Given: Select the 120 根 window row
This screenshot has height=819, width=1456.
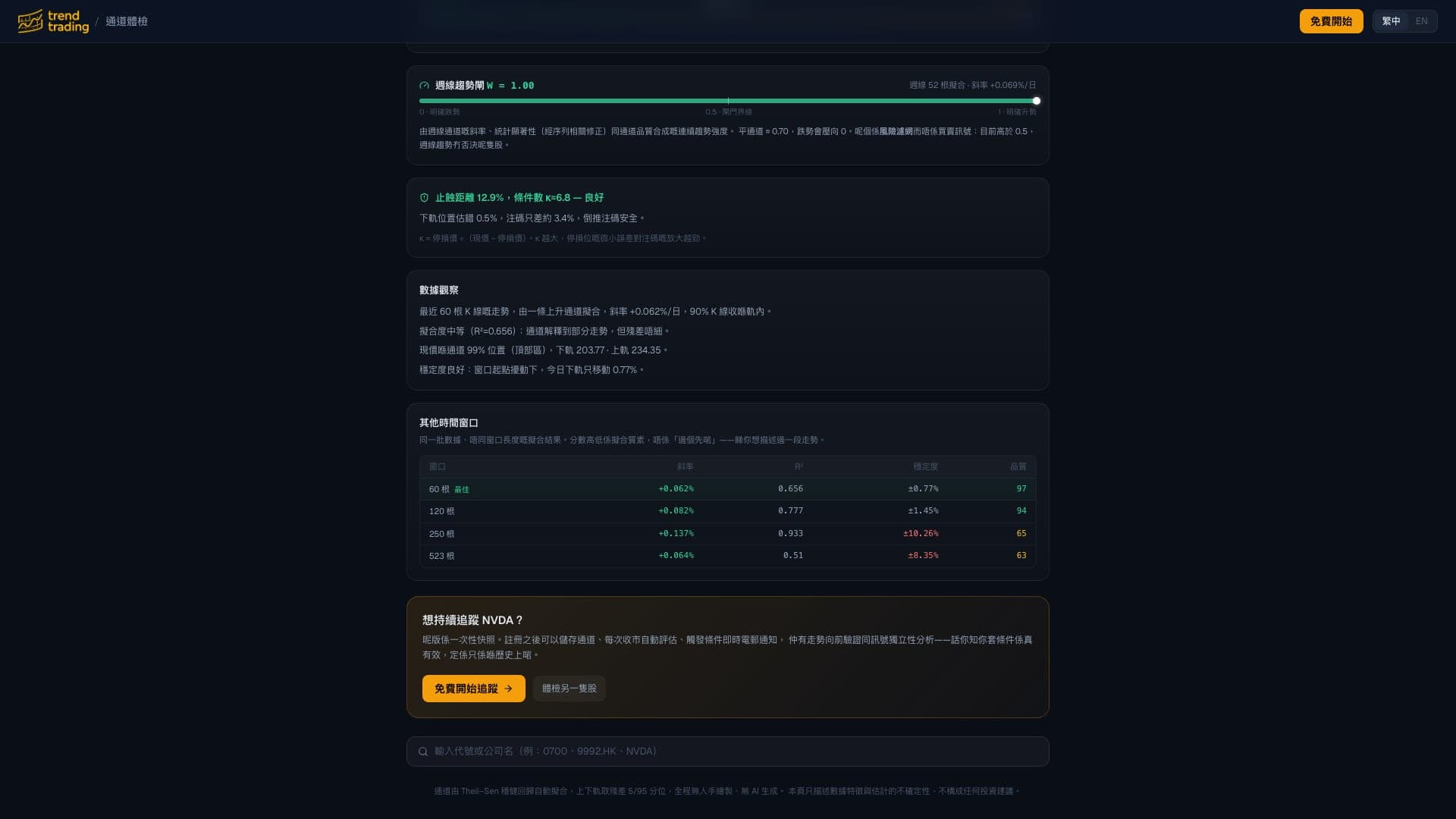Looking at the screenshot, I should pyautogui.click(x=727, y=511).
